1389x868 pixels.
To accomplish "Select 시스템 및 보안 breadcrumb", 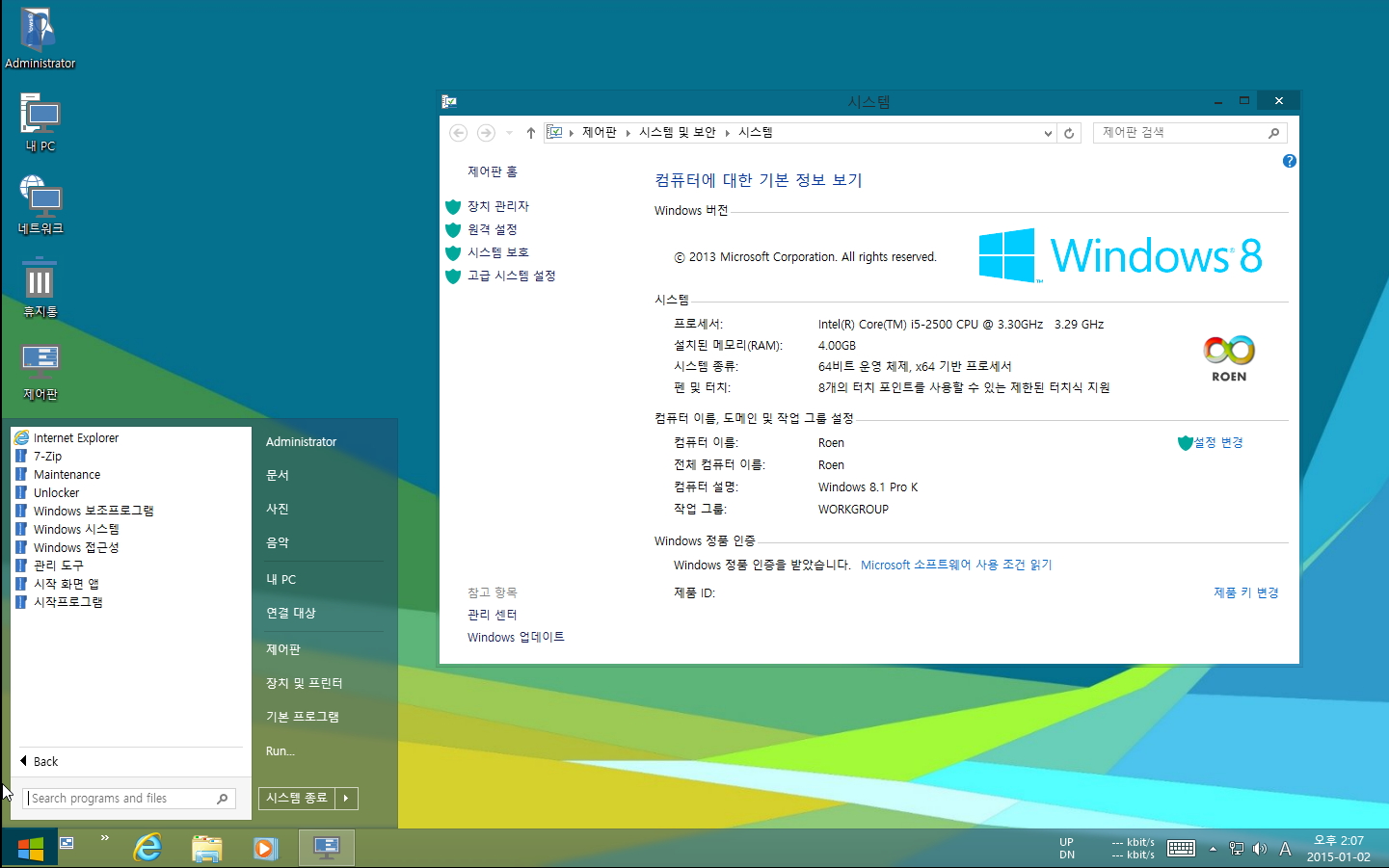I will click(x=678, y=133).
